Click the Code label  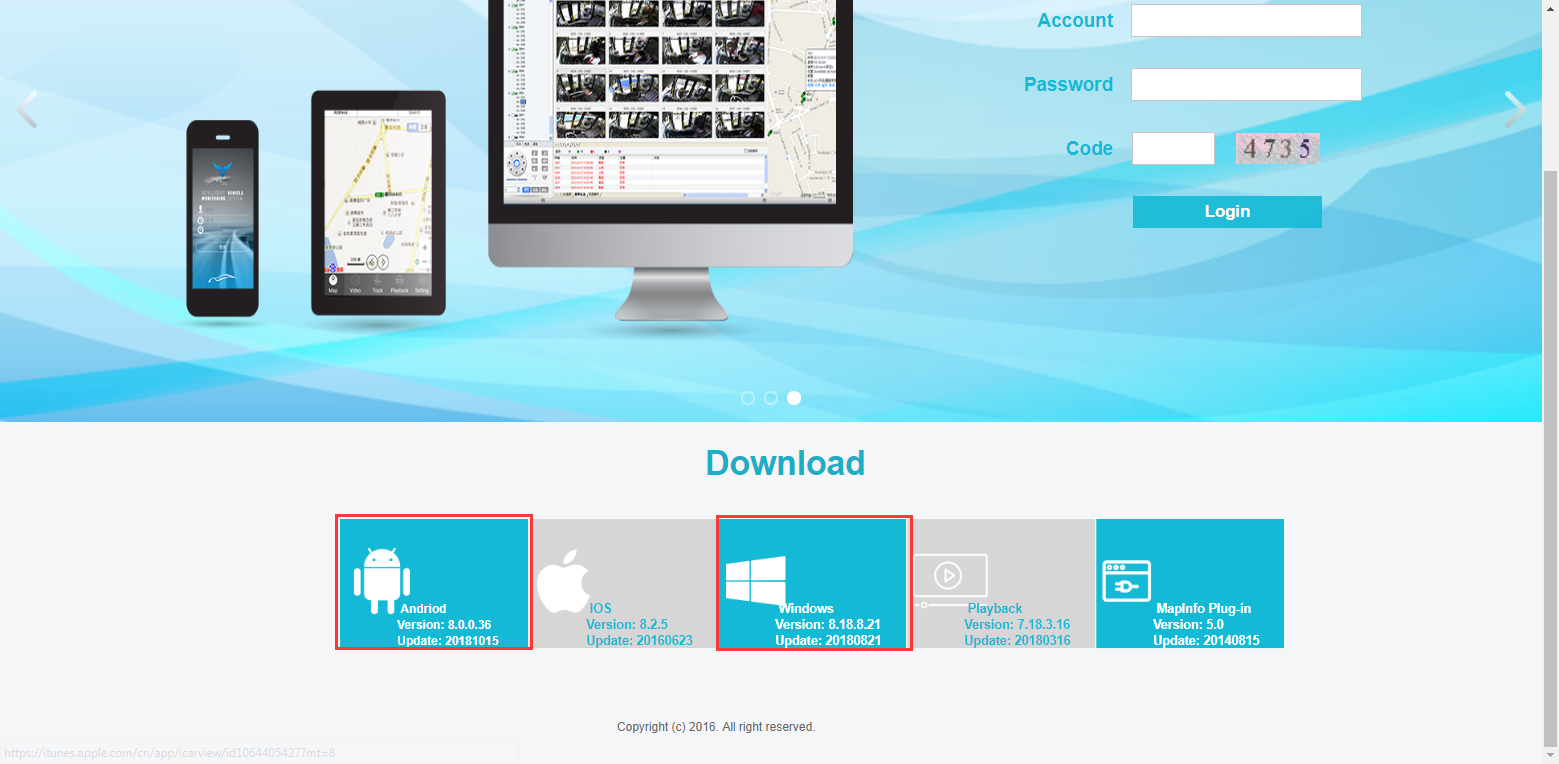pyautogui.click(x=1089, y=148)
